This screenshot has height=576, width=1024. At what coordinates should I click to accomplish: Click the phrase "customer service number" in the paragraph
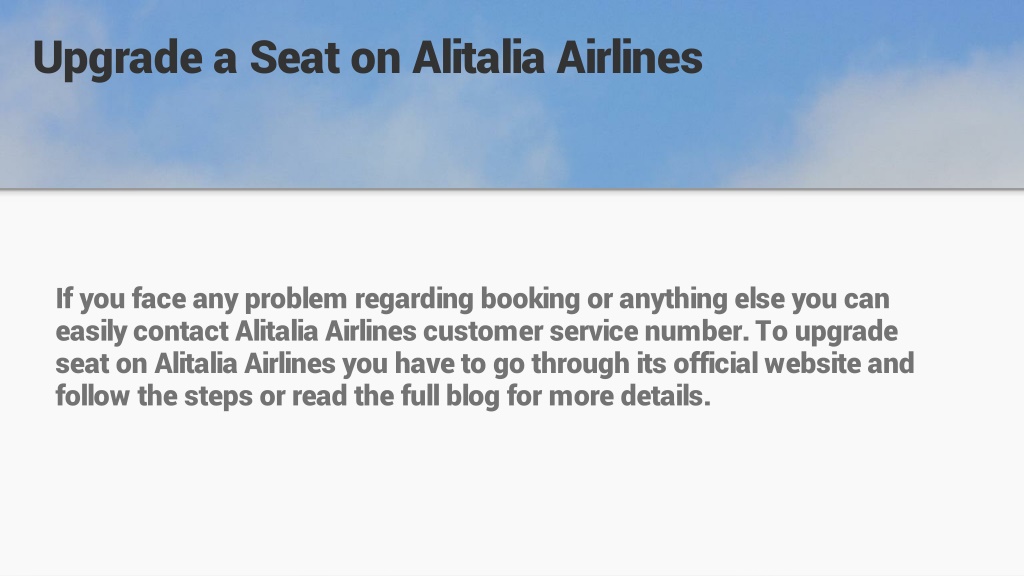pyautogui.click(x=583, y=331)
